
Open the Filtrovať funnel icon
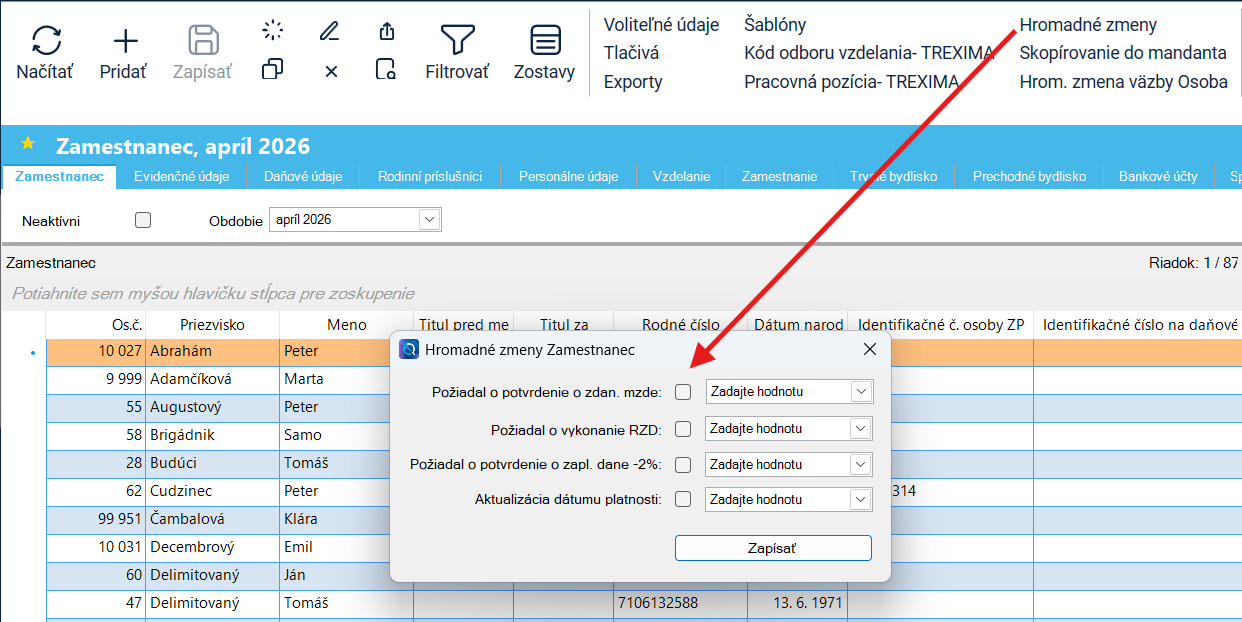click(457, 40)
